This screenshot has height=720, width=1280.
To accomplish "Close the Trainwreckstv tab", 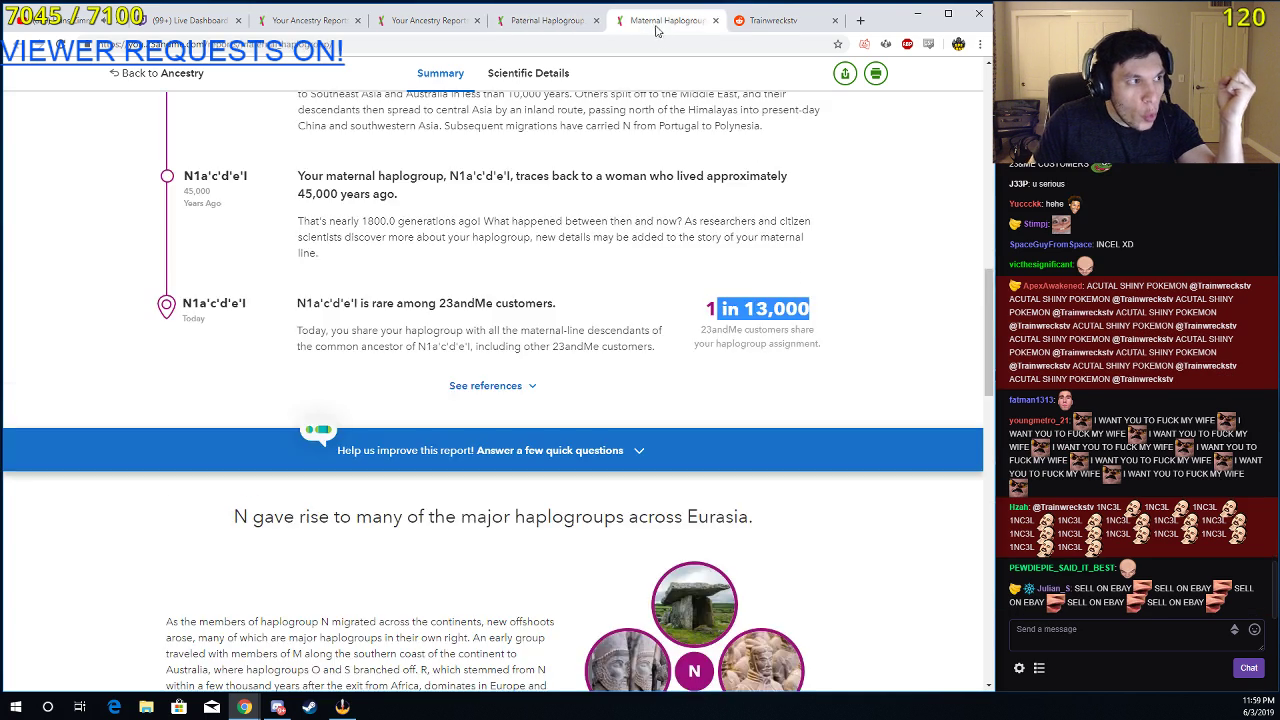I will 835,20.
